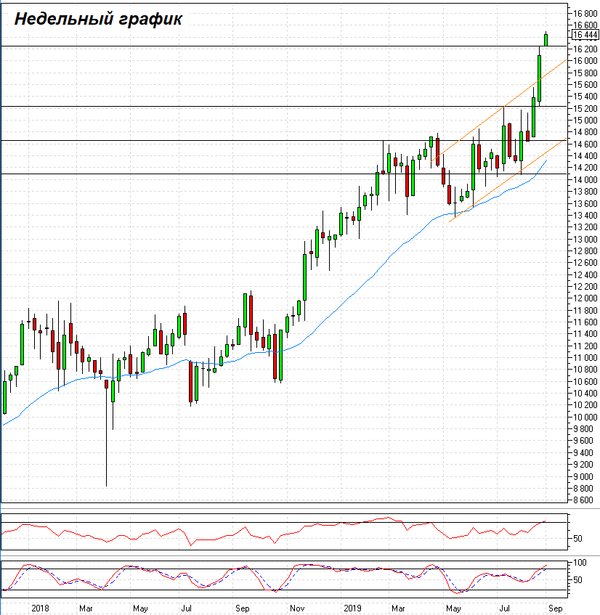This screenshot has width=600, height=615.
Task: Click the 11 600 price axis label
Action: (585, 322)
